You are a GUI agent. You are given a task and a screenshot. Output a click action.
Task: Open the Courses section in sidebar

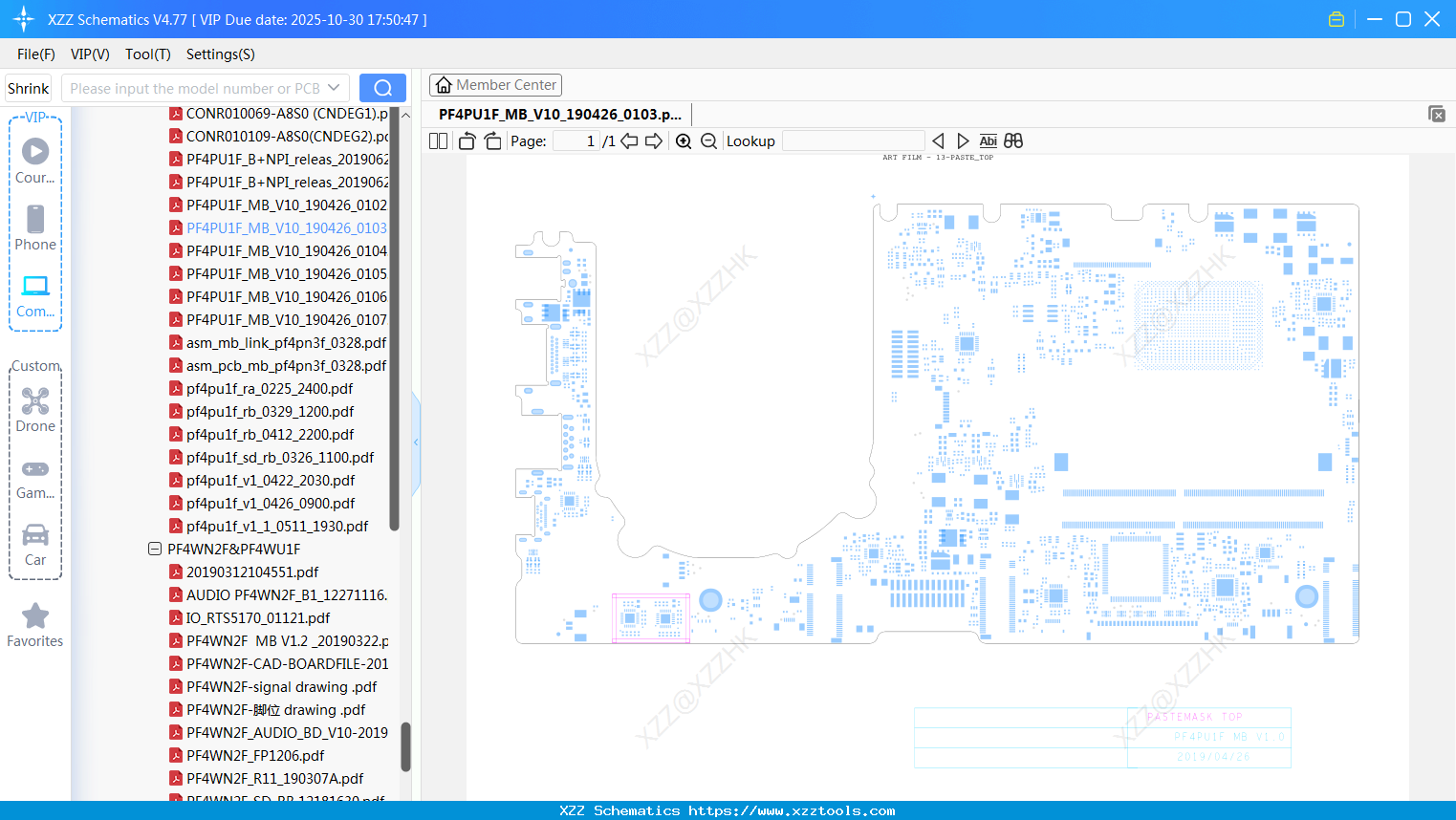pos(35,161)
